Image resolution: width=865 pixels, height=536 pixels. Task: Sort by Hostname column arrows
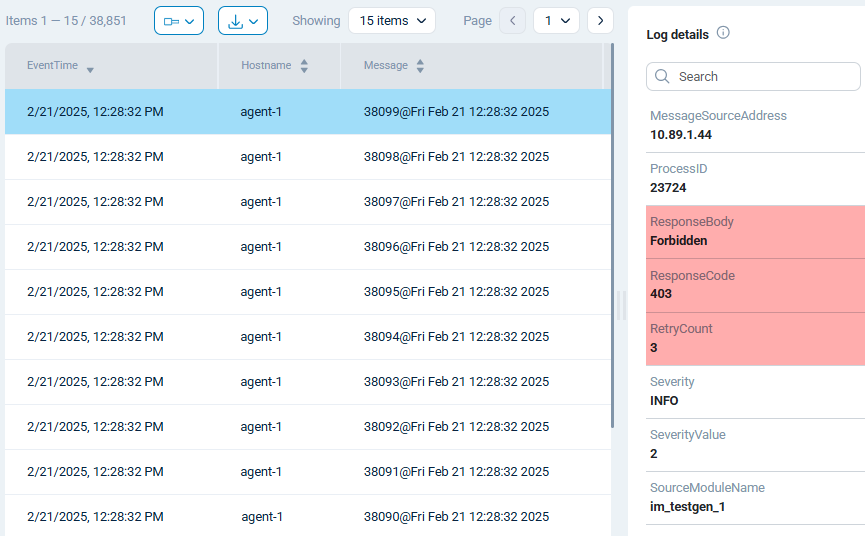[304, 66]
